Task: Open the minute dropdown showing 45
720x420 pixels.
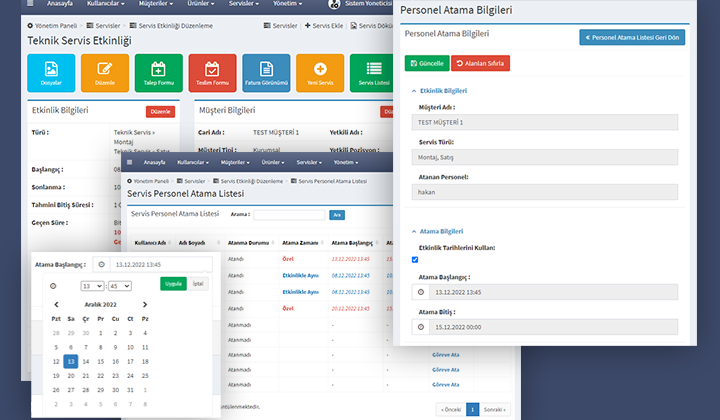Action: pyautogui.click(x=120, y=286)
